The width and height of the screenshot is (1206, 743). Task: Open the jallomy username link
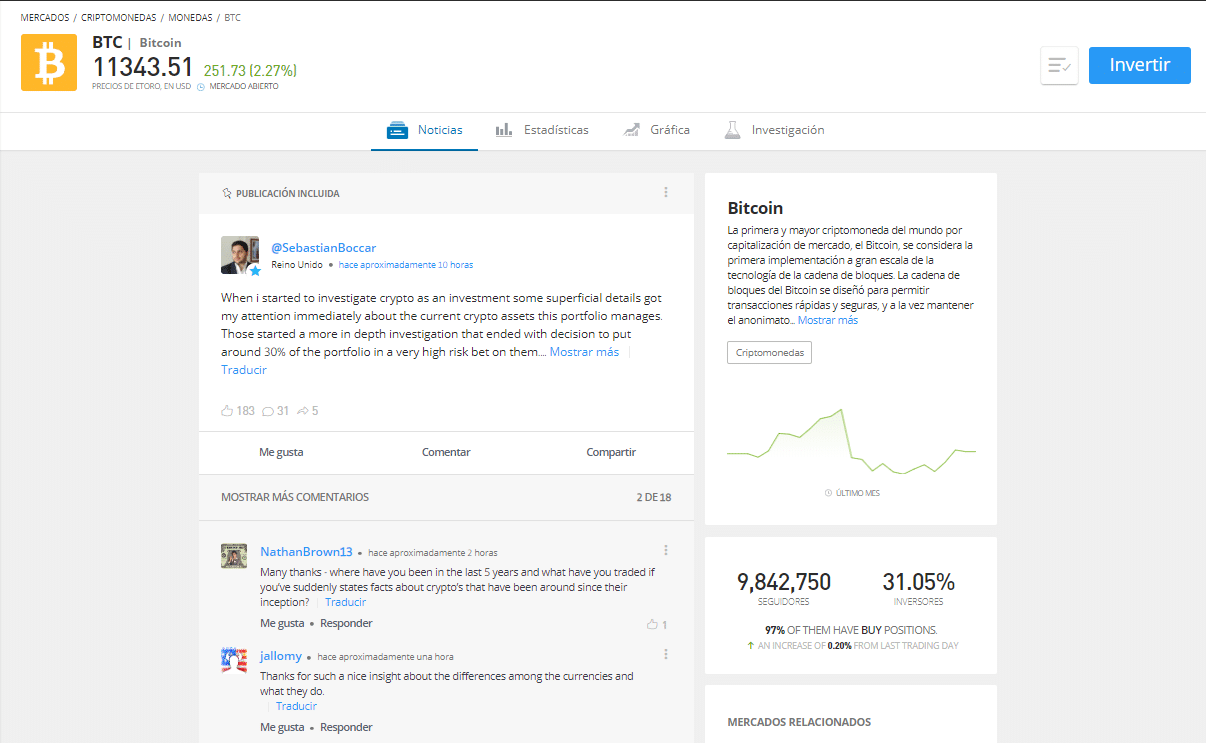tap(281, 656)
